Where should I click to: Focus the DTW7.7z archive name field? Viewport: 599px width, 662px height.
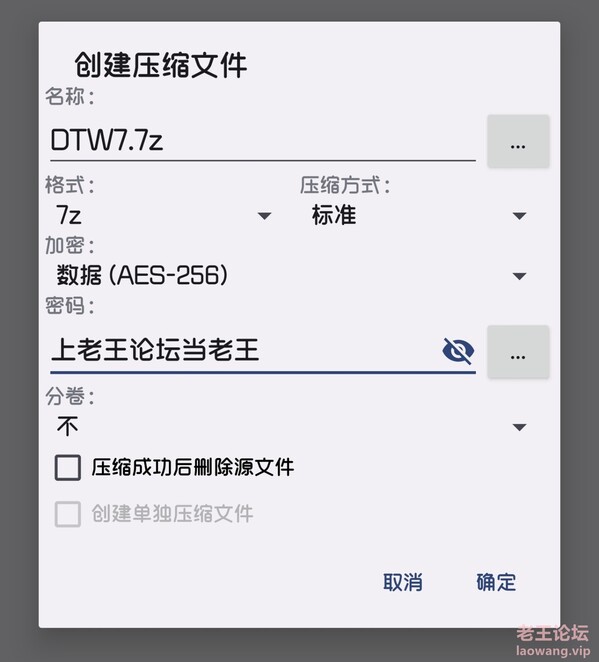pyautogui.click(x=263, y=141)
